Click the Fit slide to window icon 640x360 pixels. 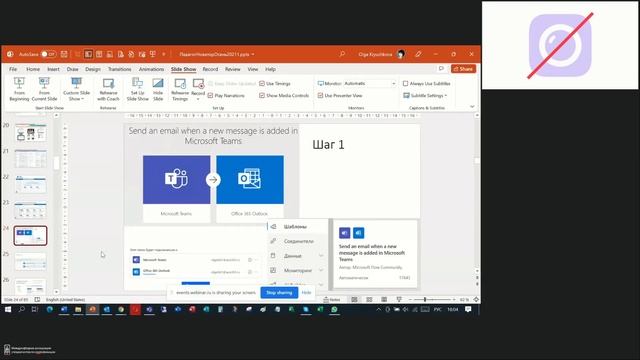476,300
